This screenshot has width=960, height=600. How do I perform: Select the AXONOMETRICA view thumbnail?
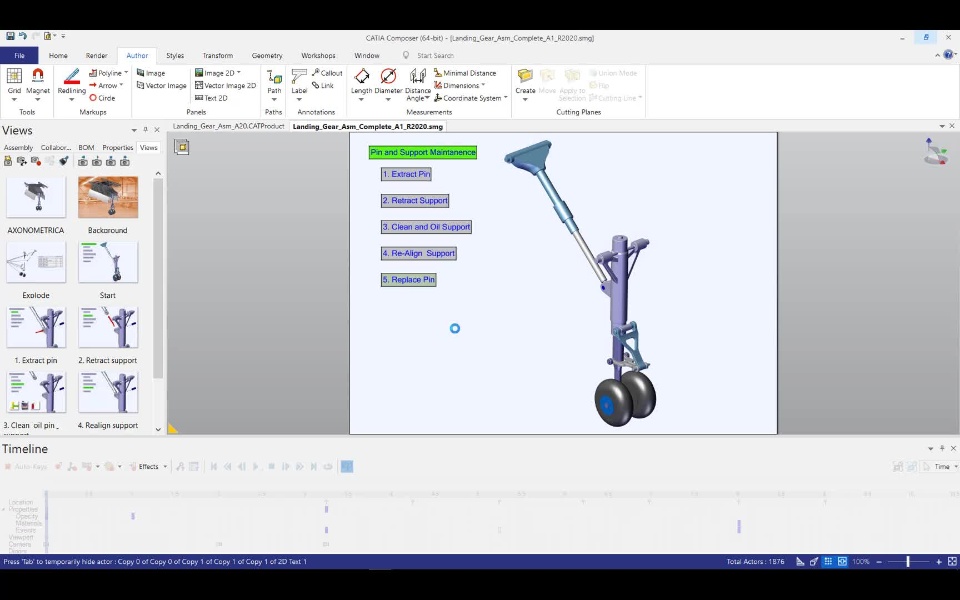[36, 197]
